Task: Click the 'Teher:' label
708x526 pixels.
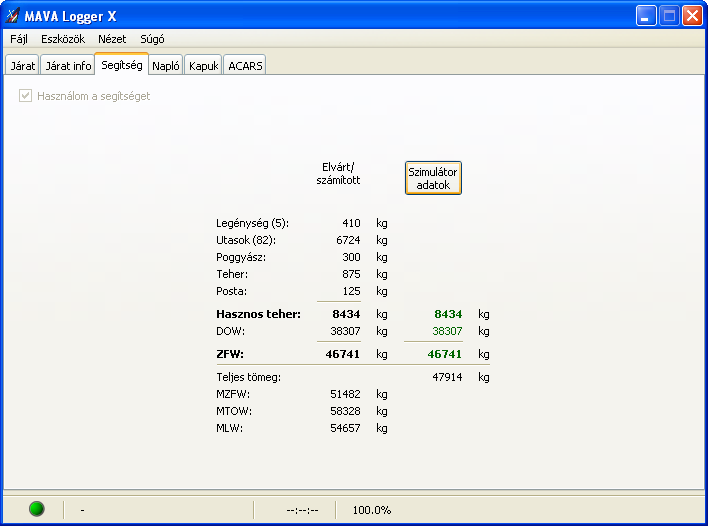Action: point(232,274)
